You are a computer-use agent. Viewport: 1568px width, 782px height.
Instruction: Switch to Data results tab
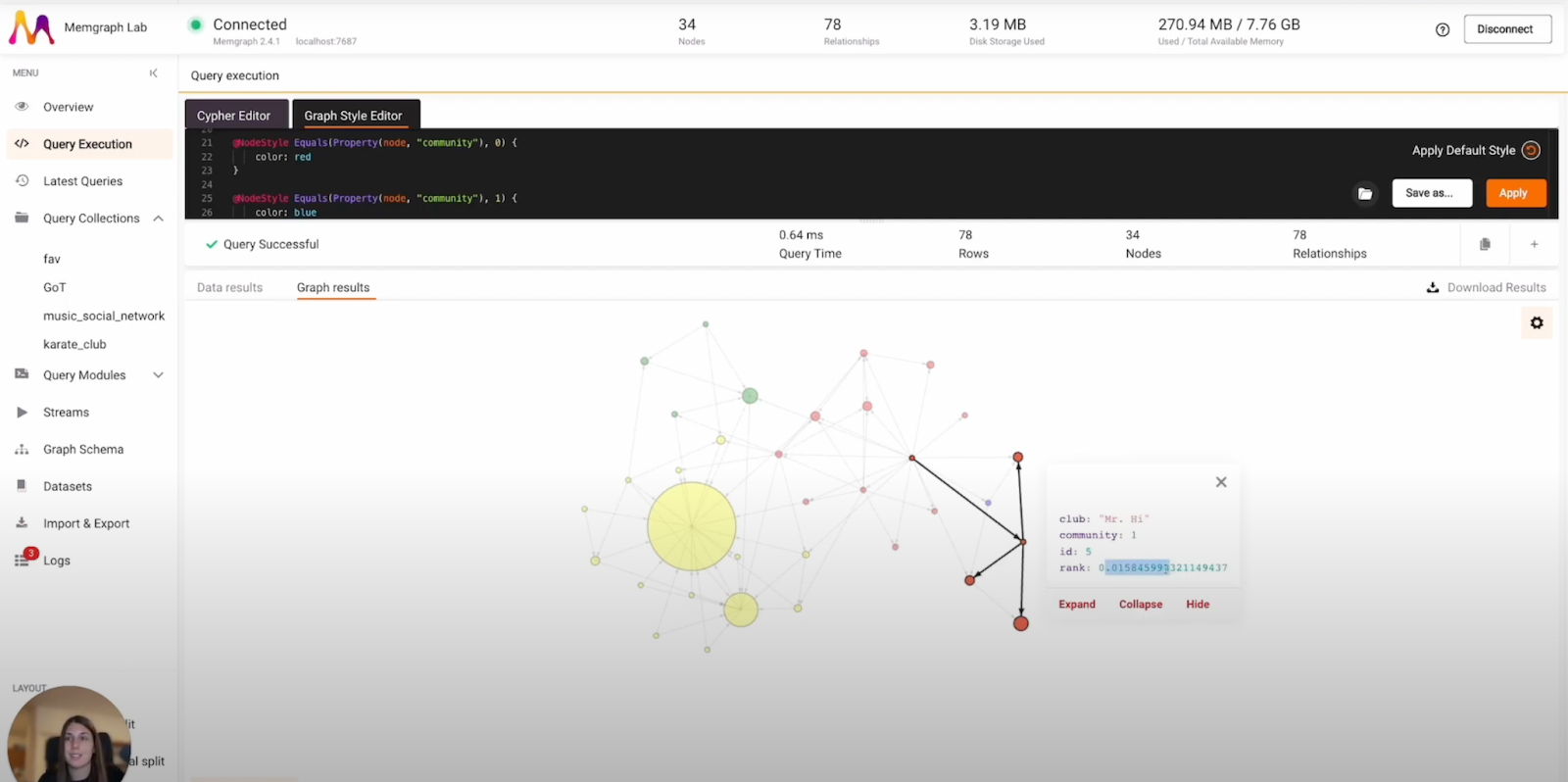click(x=229, y=287)
